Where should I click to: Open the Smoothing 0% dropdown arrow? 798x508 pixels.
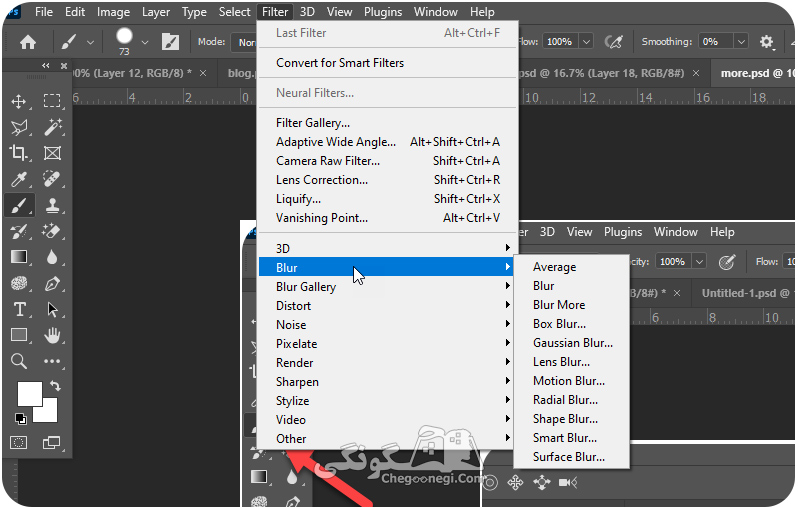(x=741, y=42)
